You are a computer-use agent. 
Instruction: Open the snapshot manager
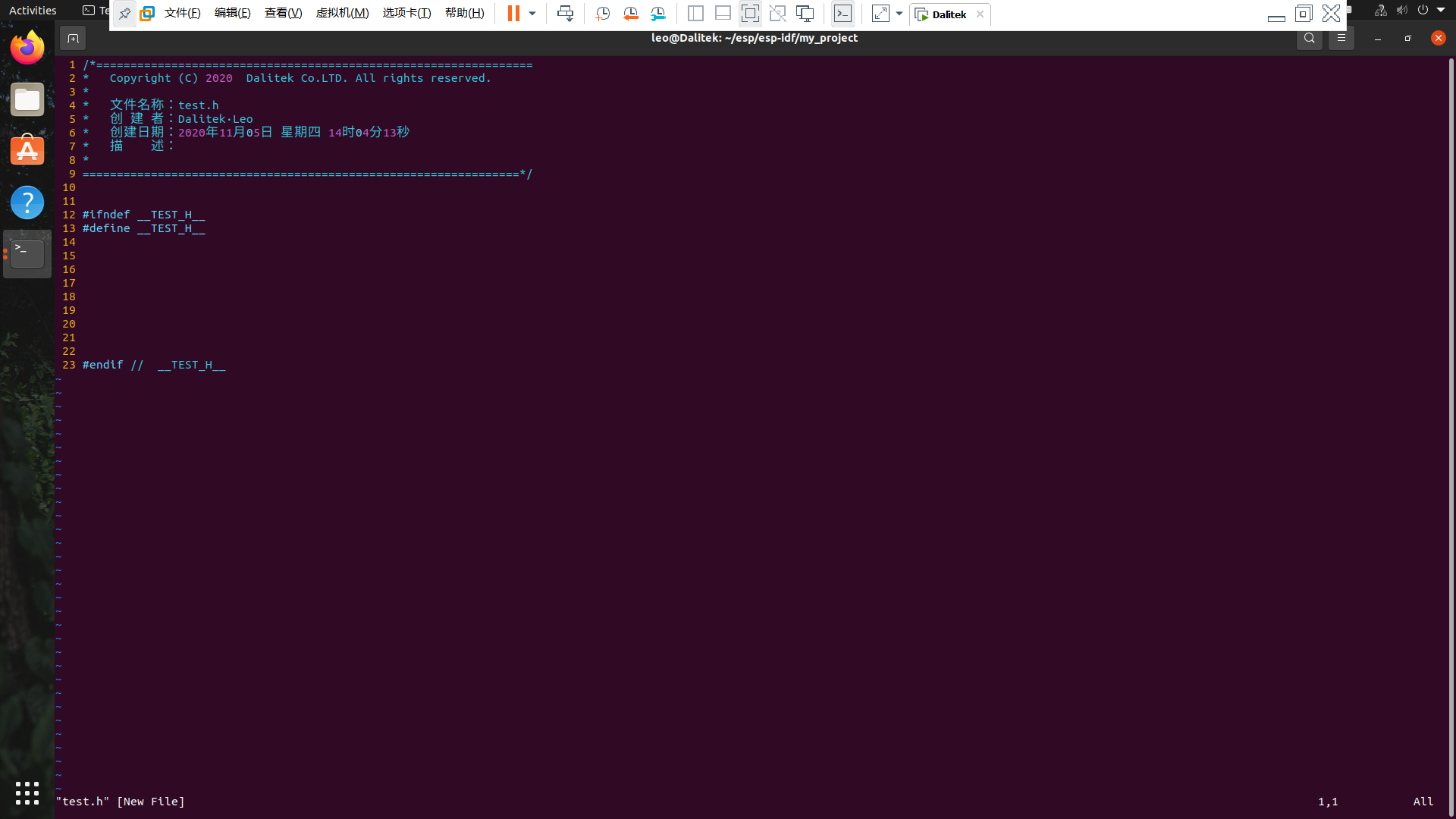click(x=658, y=14)
